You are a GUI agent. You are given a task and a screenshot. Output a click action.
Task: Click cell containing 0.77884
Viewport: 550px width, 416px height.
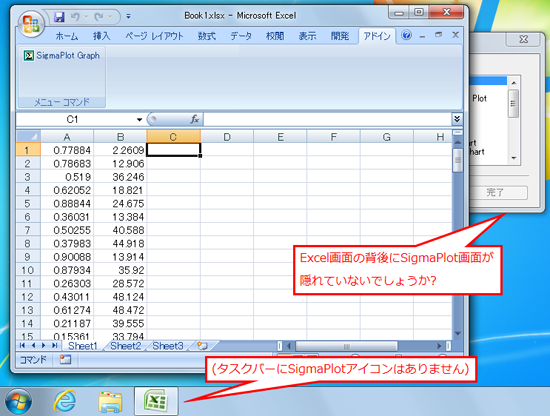67,150
